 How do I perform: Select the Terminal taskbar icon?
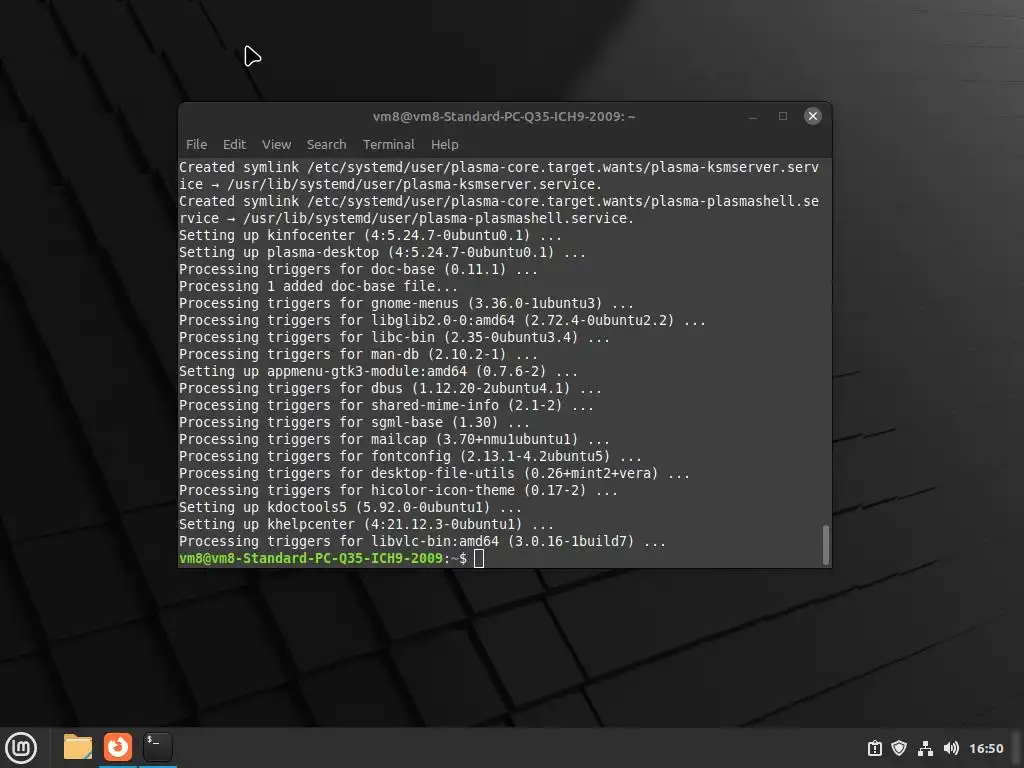click(157, 747)
